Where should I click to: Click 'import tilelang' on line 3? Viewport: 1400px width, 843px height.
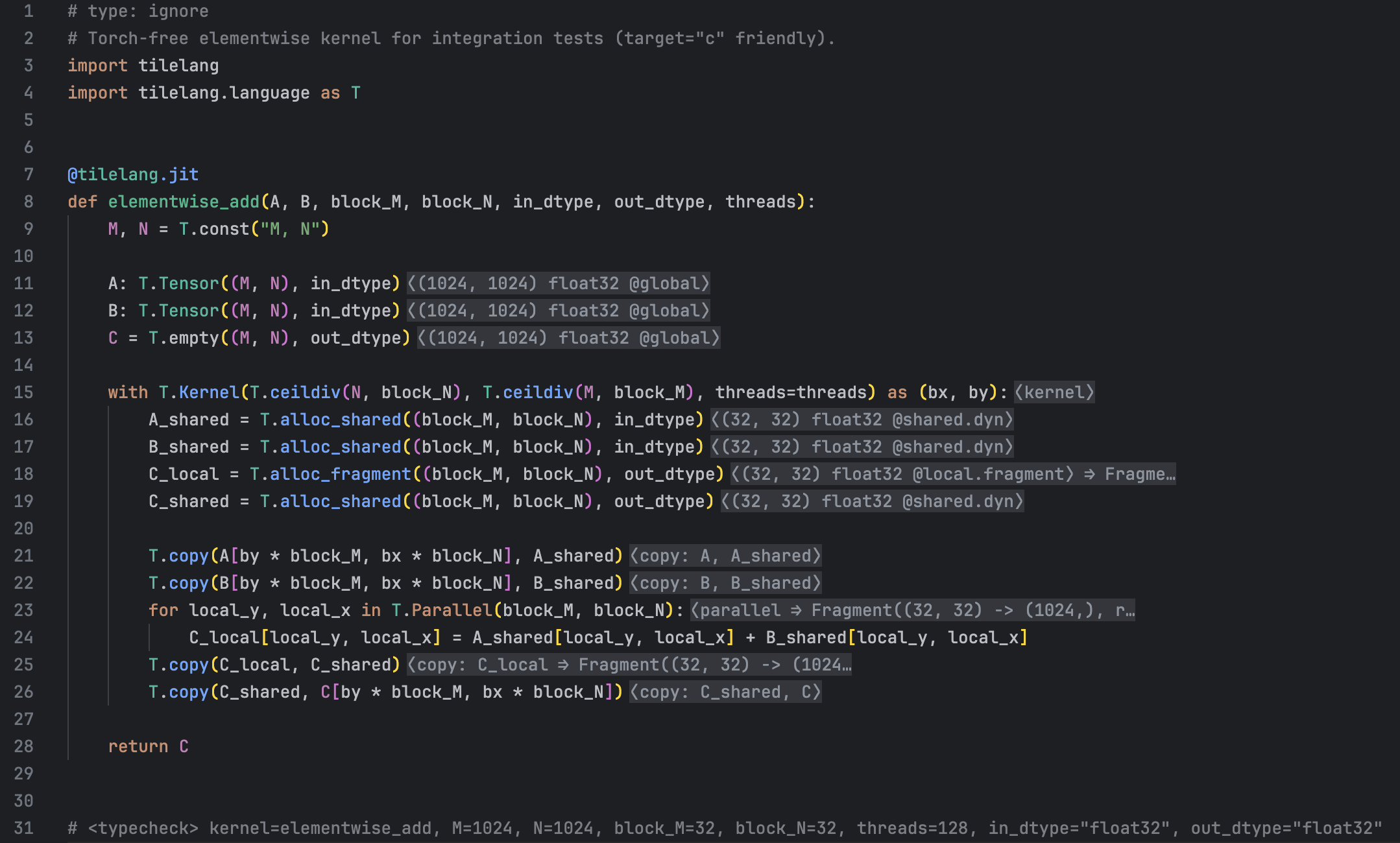pos(143,65)
